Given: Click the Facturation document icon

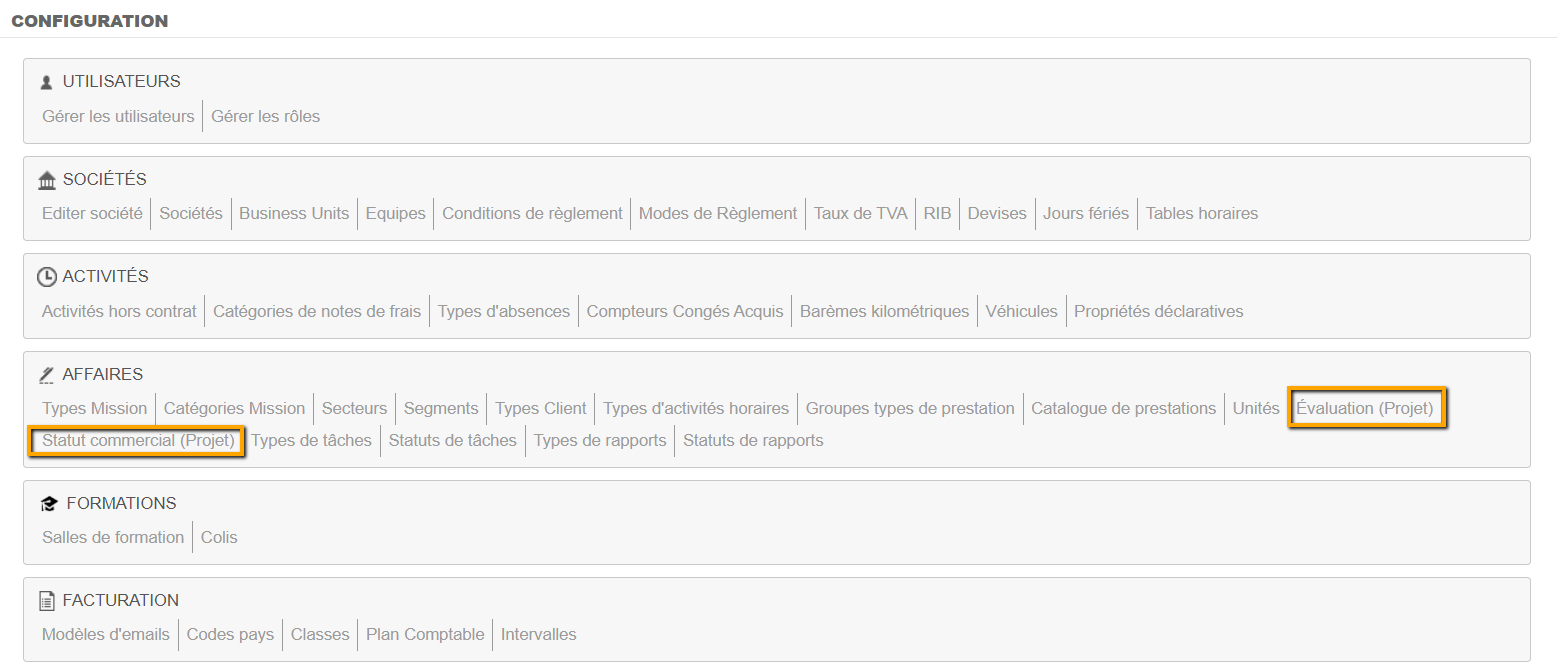Looking at the screenshot, I should point(46,601).
